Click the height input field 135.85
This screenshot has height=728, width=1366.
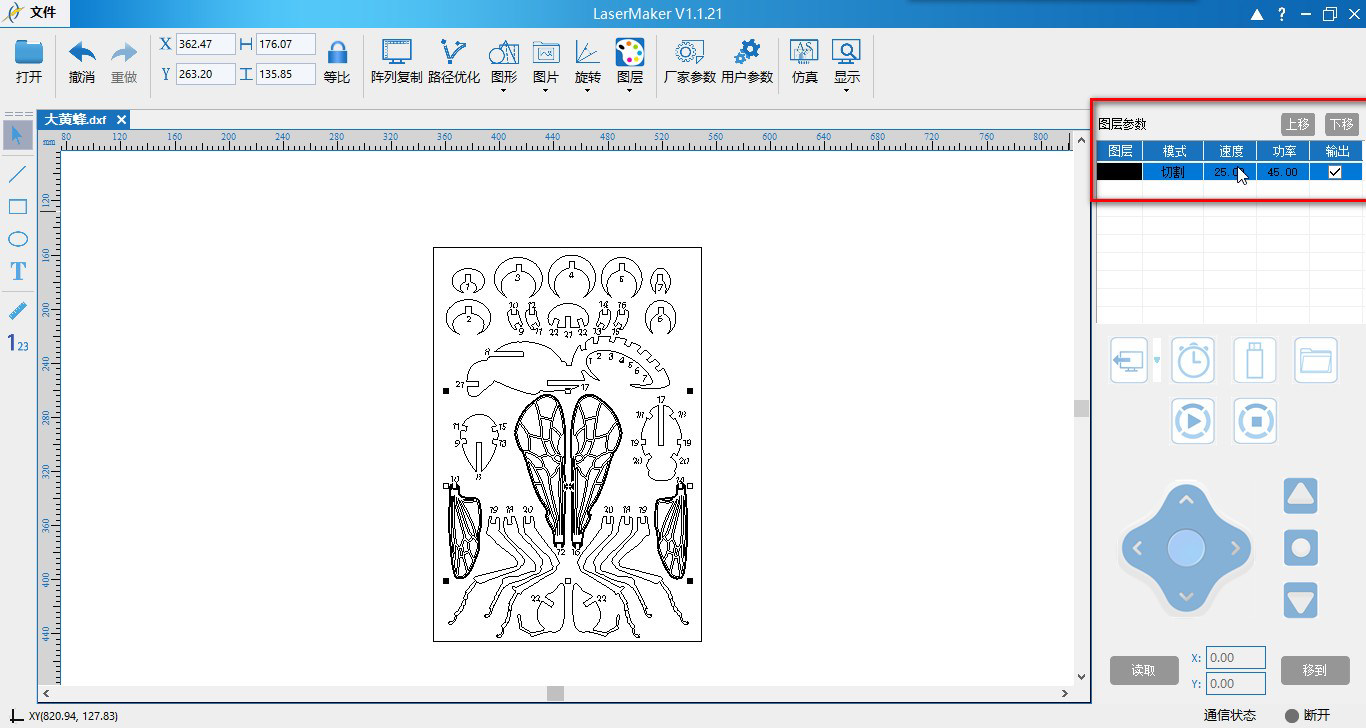pos(285,74)
